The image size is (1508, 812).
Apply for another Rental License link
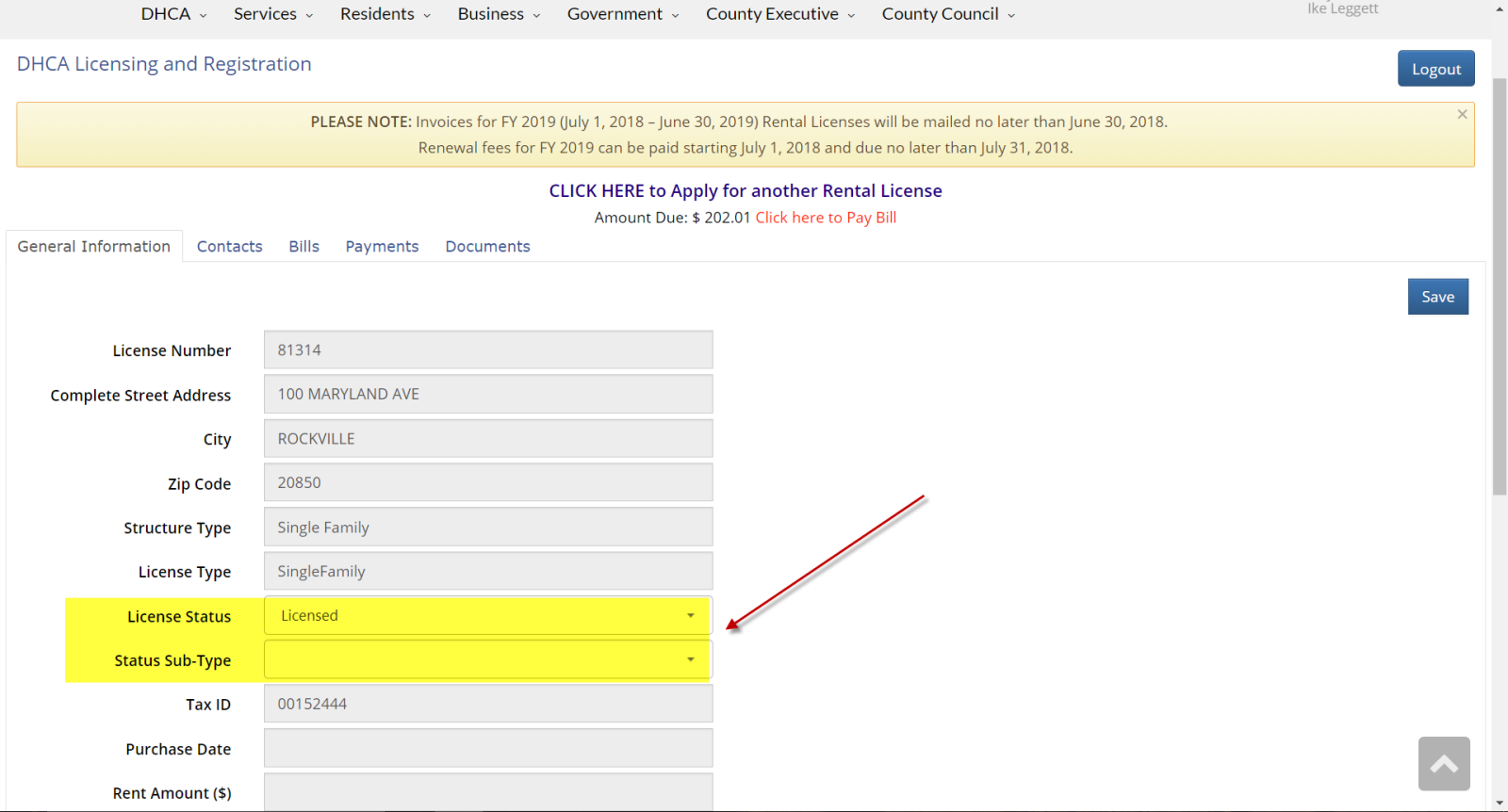746,191
